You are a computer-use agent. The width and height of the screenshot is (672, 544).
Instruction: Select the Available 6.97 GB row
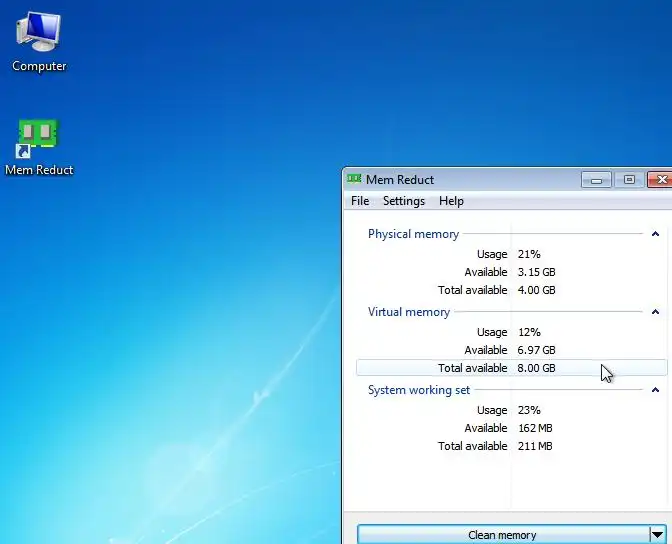point(511,350)
